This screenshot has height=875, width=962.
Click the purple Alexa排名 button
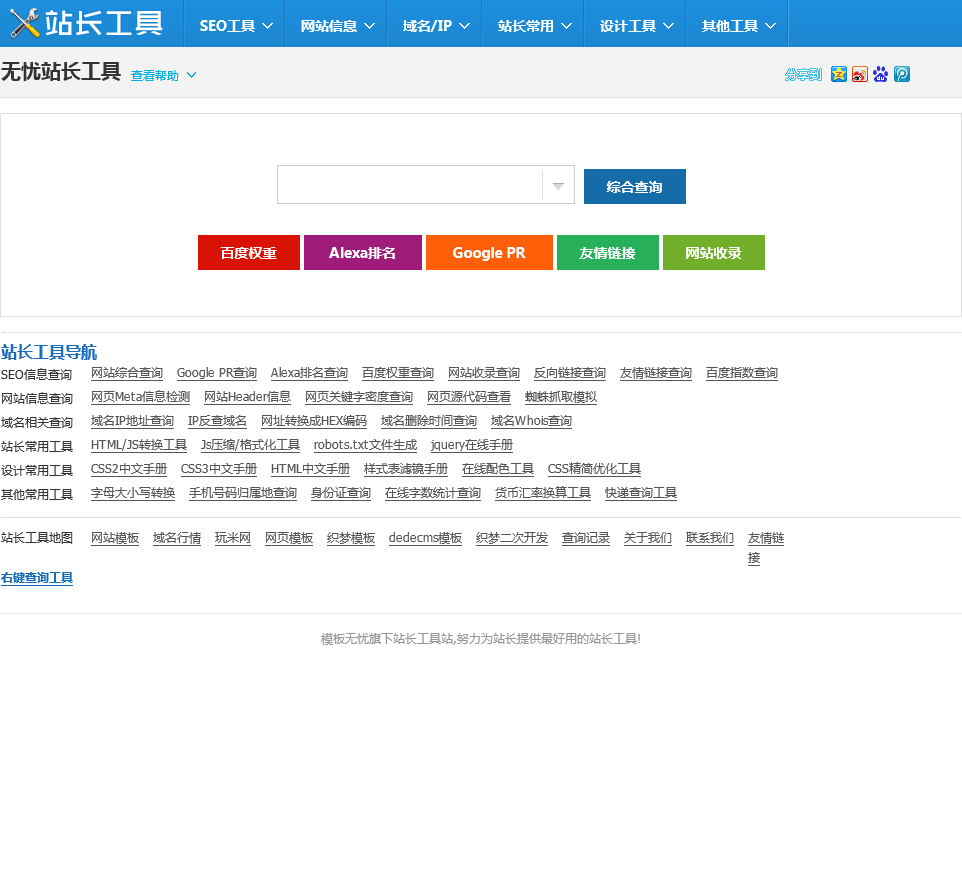point(363,253)
